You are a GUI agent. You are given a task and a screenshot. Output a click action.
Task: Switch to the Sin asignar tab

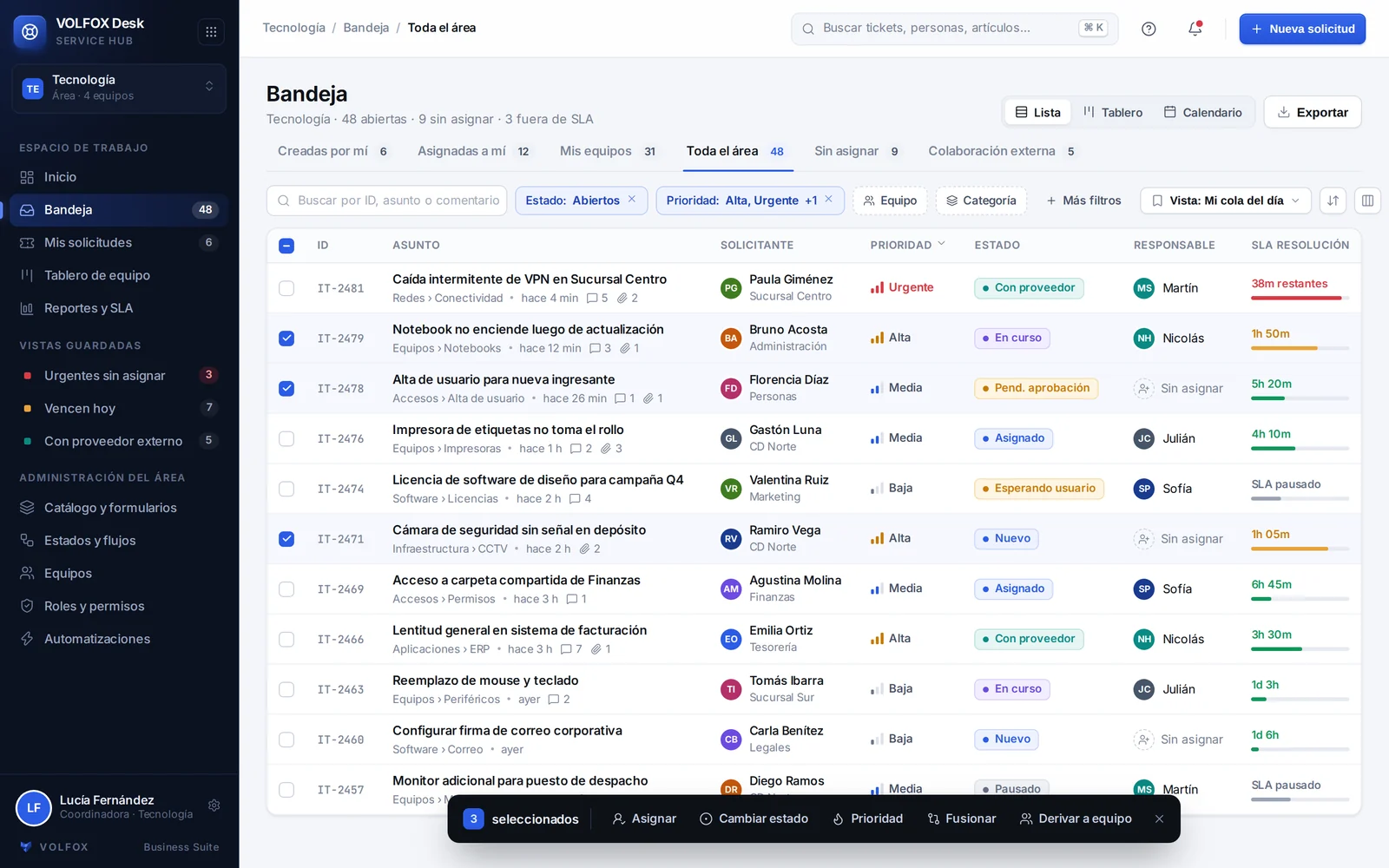click(857, 151)
